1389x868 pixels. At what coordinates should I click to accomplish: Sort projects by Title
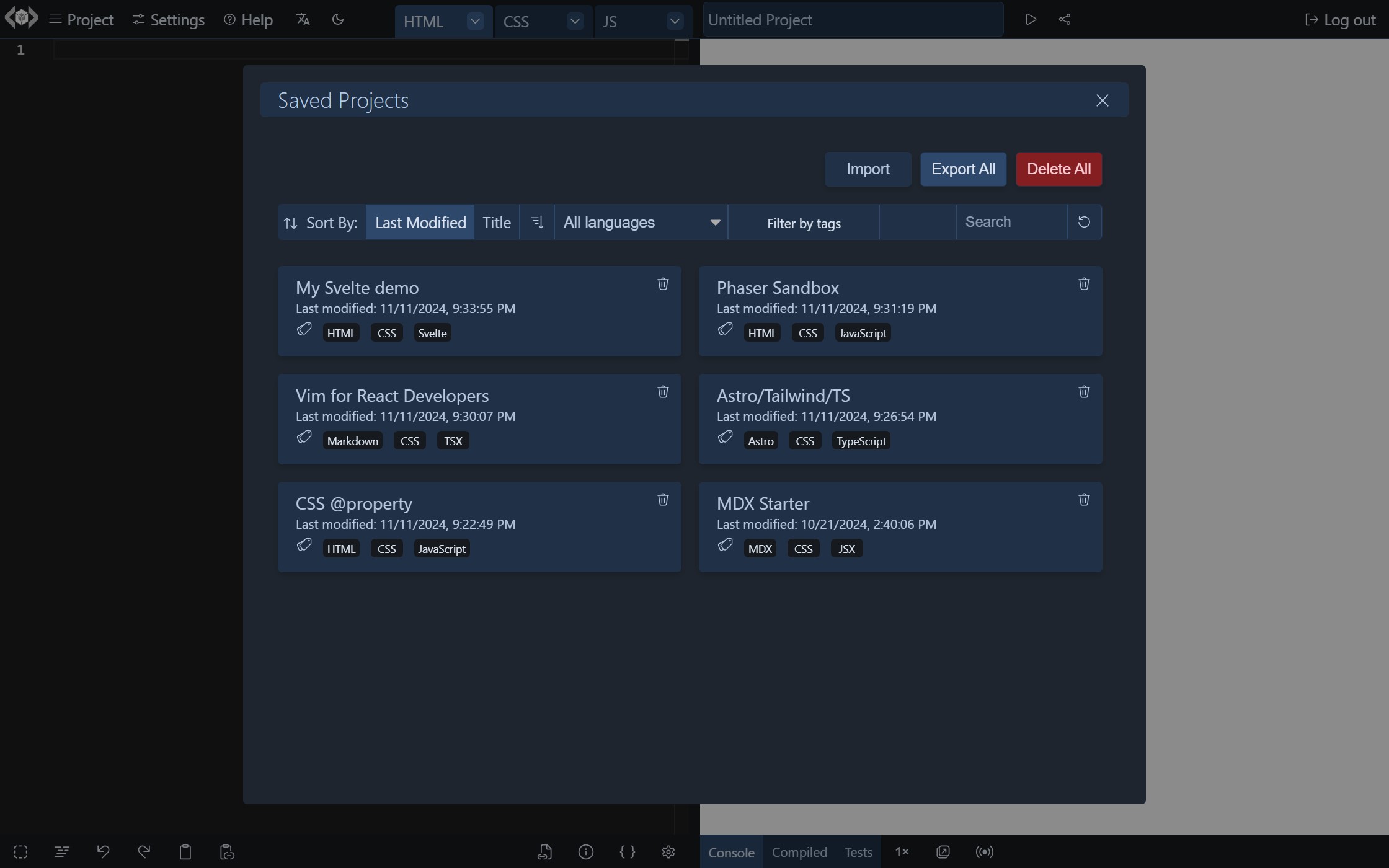point(496,223)
